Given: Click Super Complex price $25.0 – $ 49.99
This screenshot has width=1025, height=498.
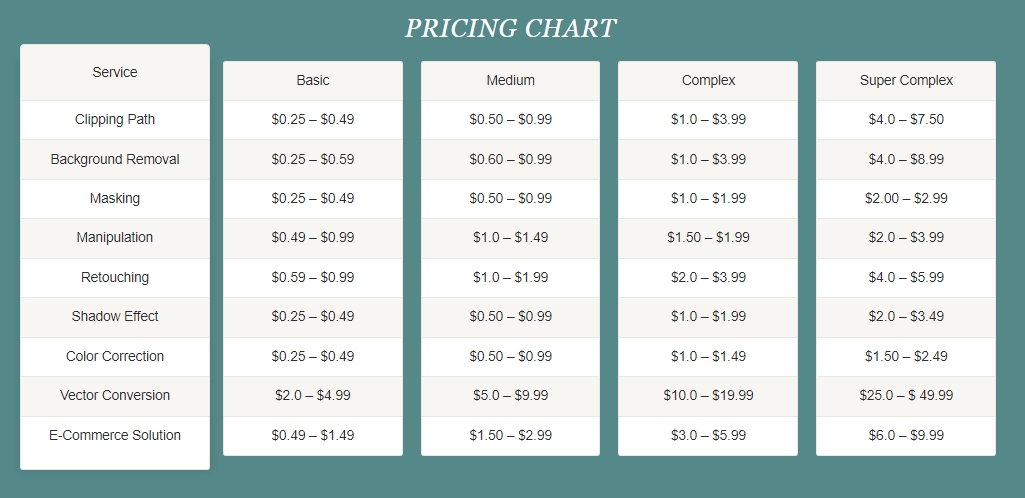Looking at the screenshot, I should point(906,395).
